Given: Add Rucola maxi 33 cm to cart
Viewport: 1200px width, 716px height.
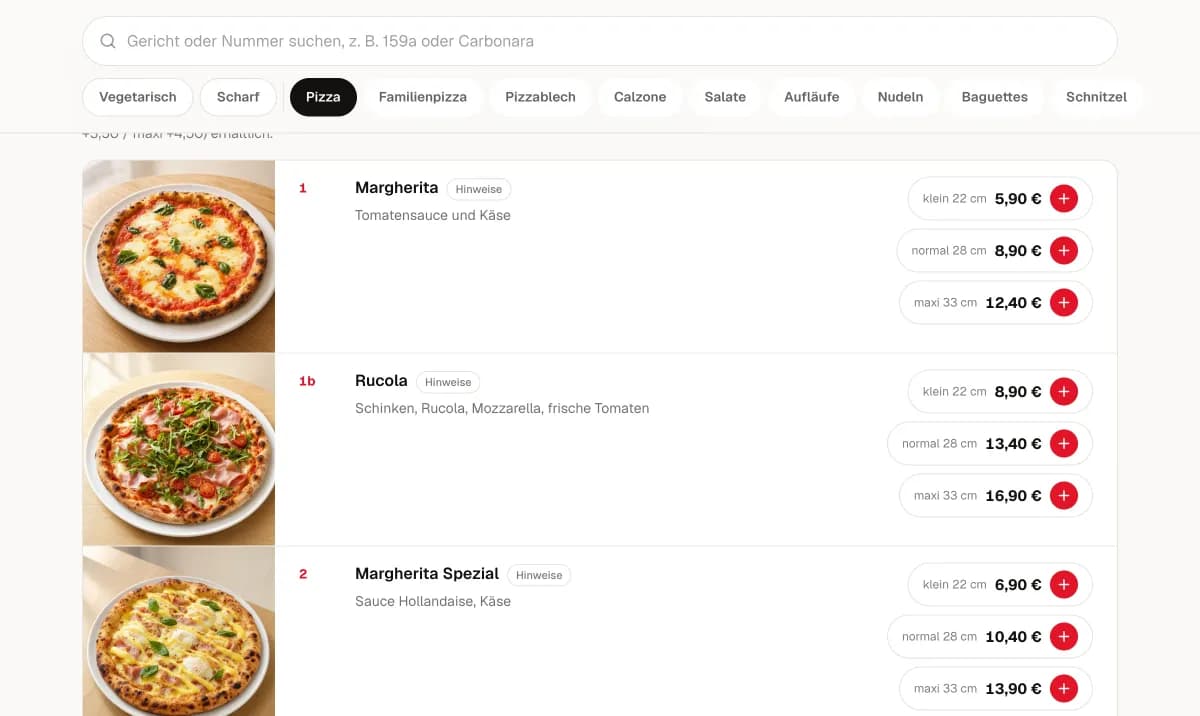Looking at the screenshot, I should pyautogui.click(x=1064, y=496).
